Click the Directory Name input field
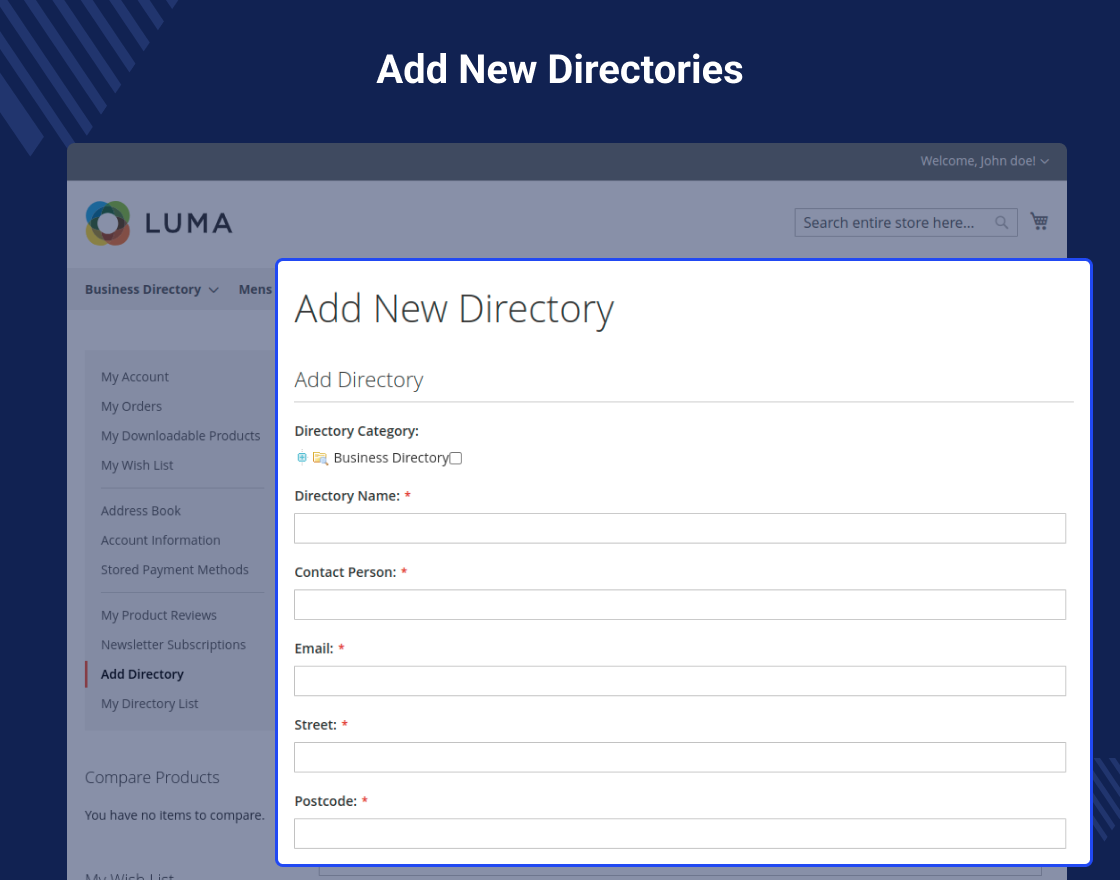The height and width of the screenshot is (880, 1120). [x=680, y=529]
